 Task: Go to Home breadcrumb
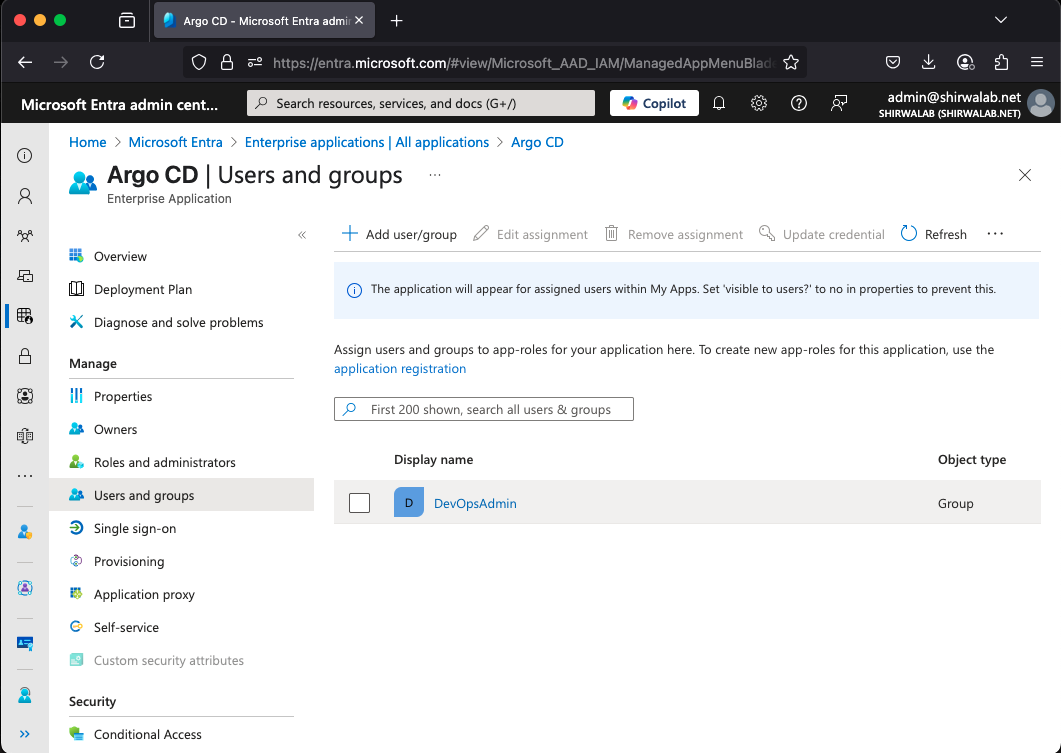click(87, 142)
